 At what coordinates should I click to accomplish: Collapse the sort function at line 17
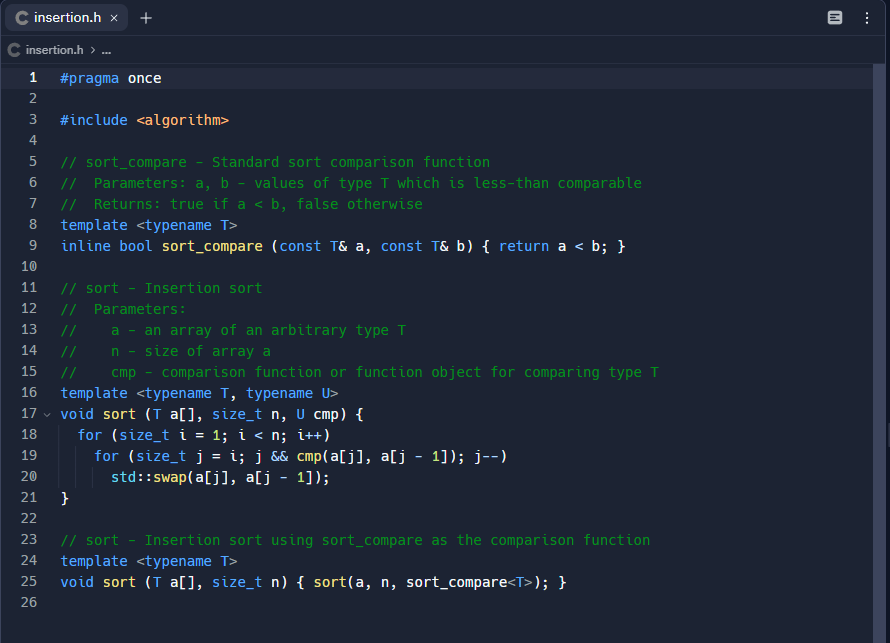(46, 413)
